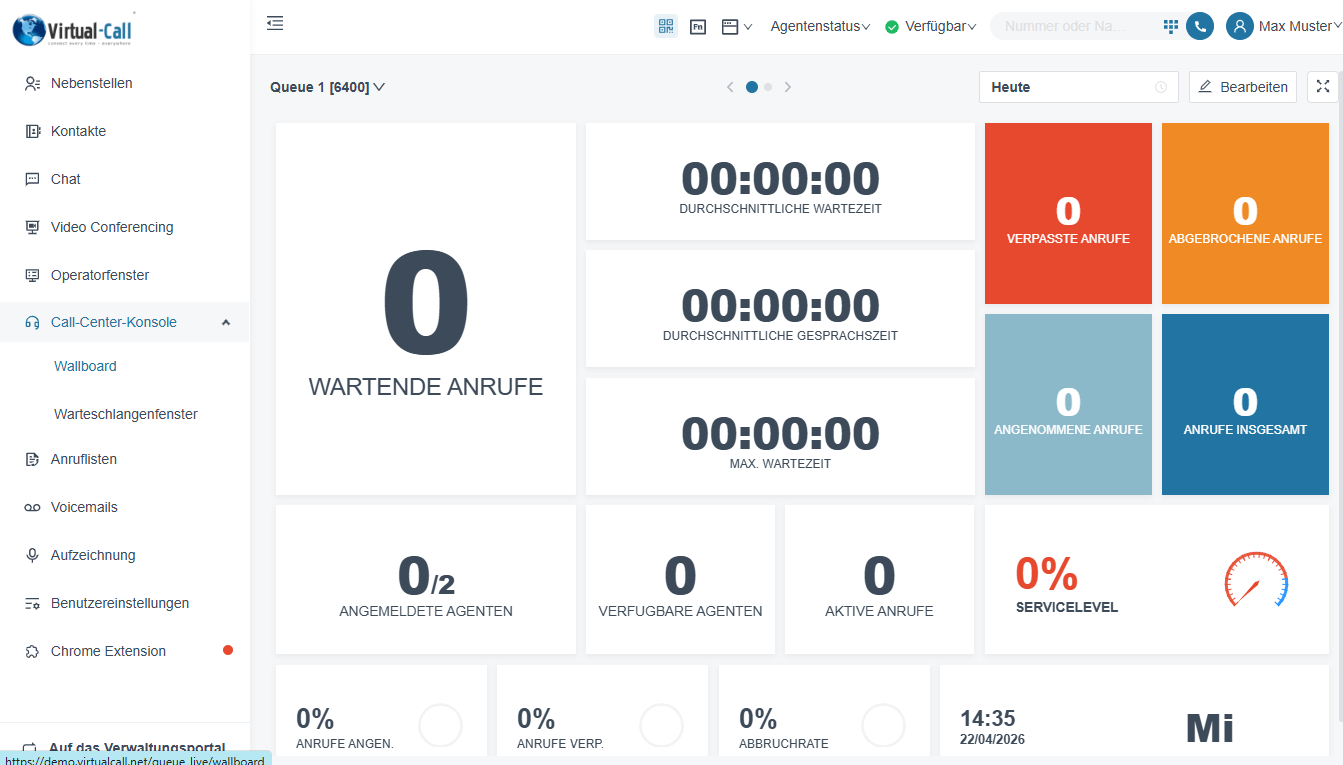Click the Nebenstellen people icon
Screen dimensions: 1343x765
click(x=32, y=84)
